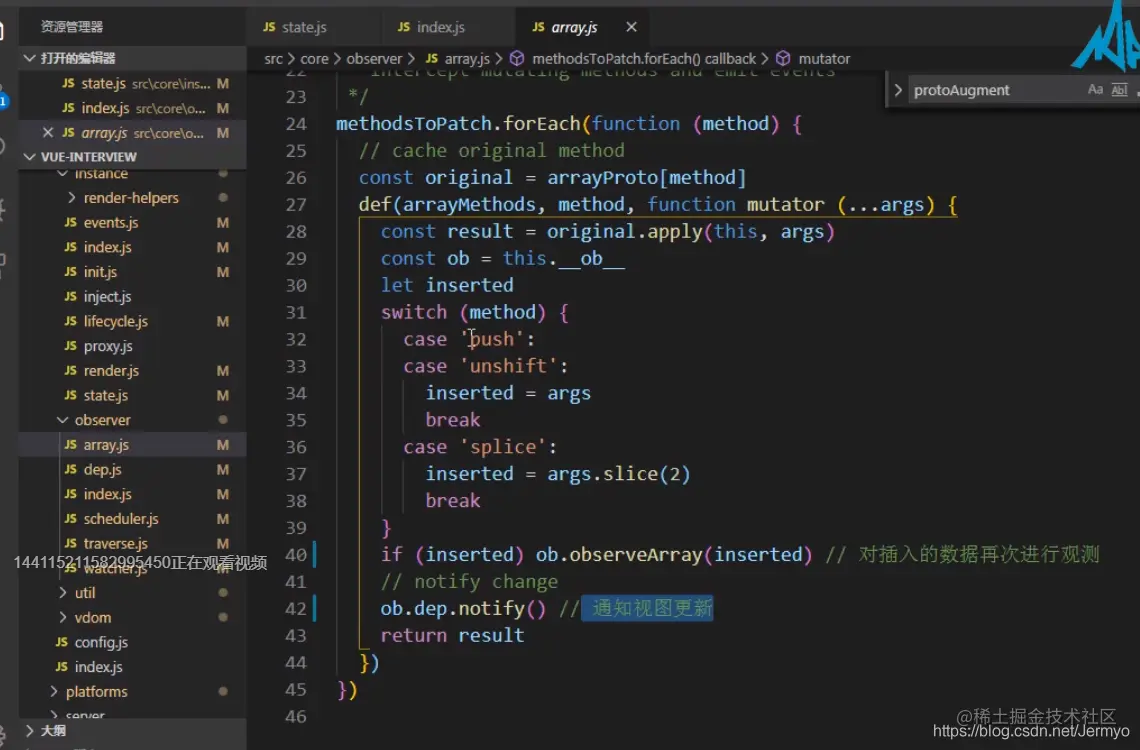
Task: Click observer in the breadcrumb path
Action: [x=374, y=59]
